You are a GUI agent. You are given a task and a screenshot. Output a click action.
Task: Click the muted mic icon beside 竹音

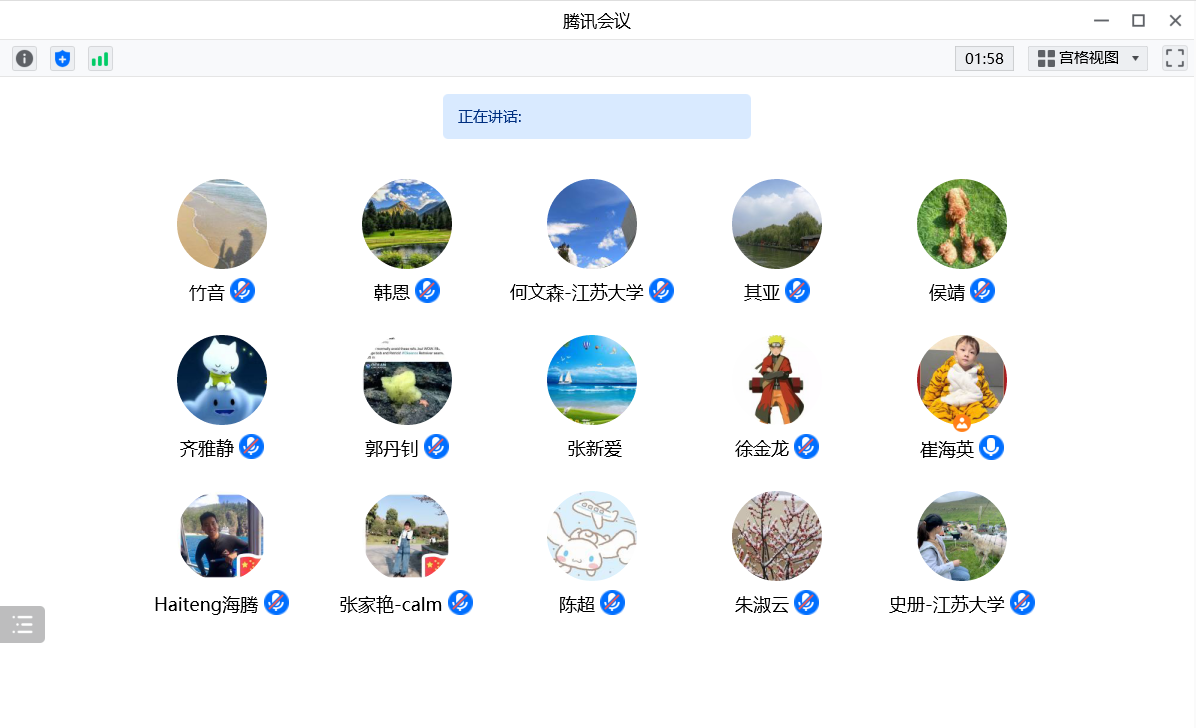point(243,291)
